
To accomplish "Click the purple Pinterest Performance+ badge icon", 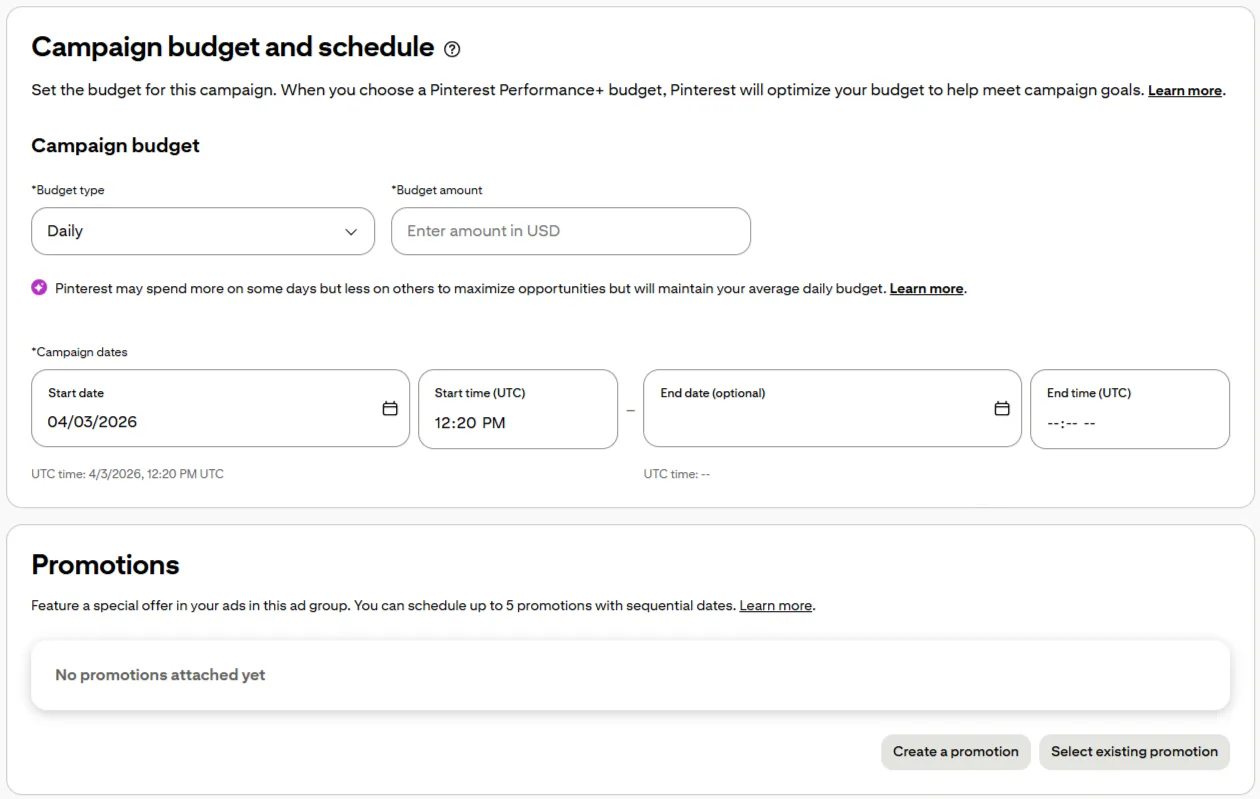I will point(39,288).
